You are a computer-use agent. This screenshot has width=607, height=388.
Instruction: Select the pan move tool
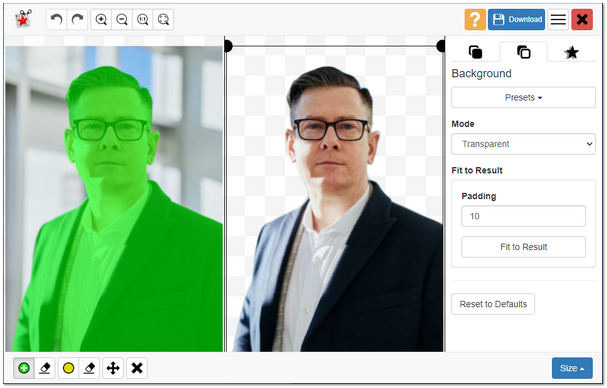(x=113, y=368)
